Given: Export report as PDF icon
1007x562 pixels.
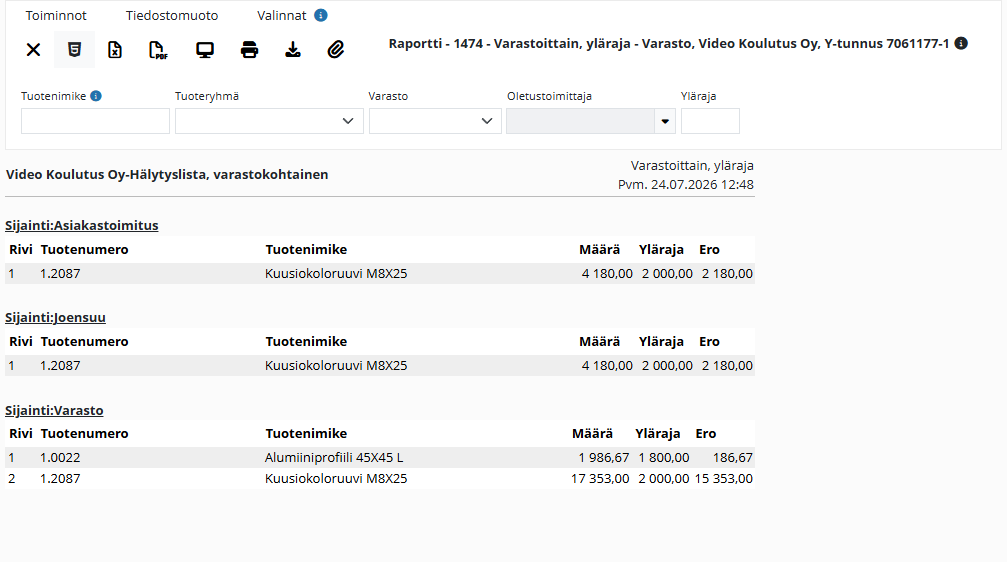Looking at the screenshot, I should pyautogui.click(x=158, y=49).
